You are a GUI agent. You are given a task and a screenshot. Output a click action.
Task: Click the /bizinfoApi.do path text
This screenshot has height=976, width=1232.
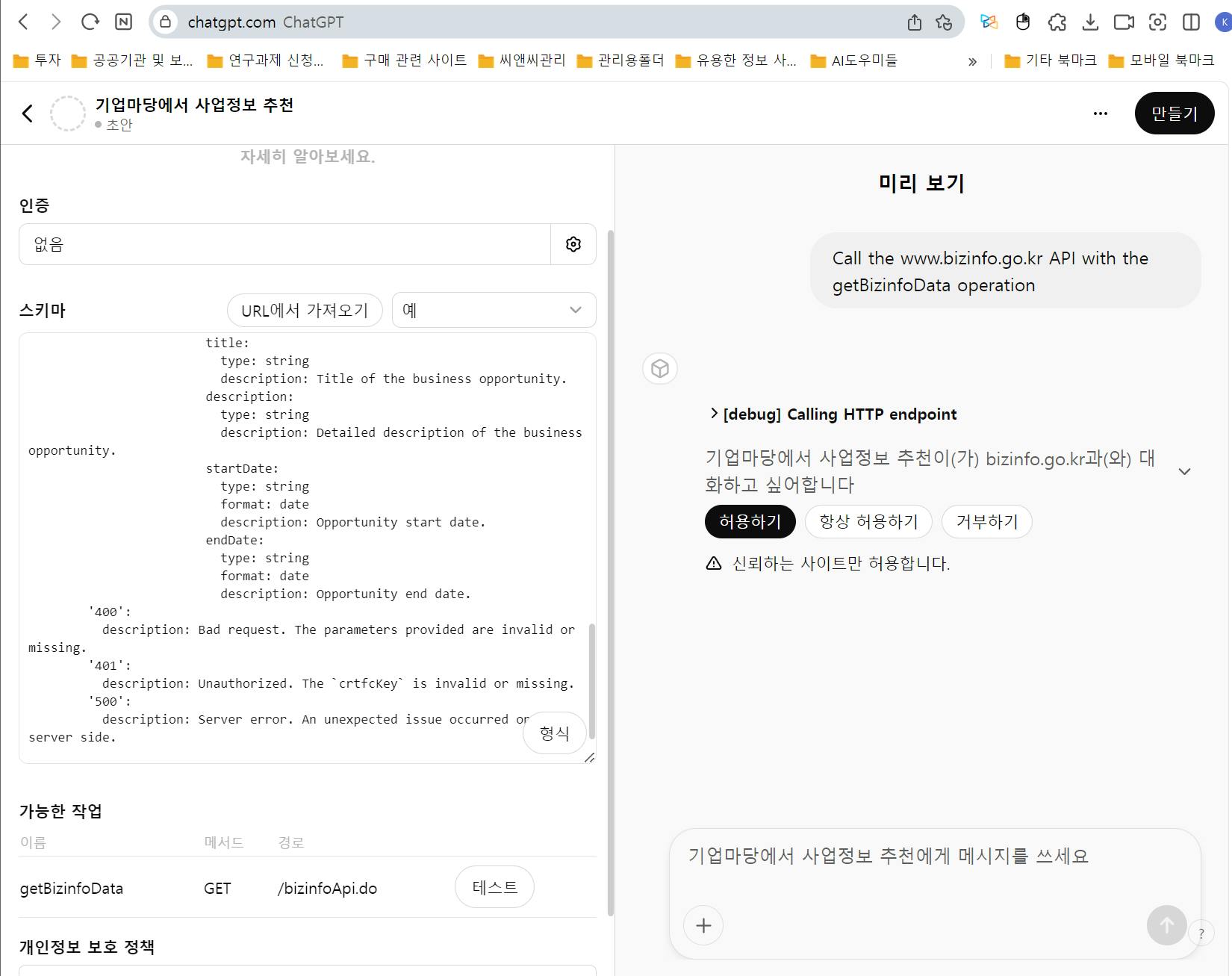point(327,889)
